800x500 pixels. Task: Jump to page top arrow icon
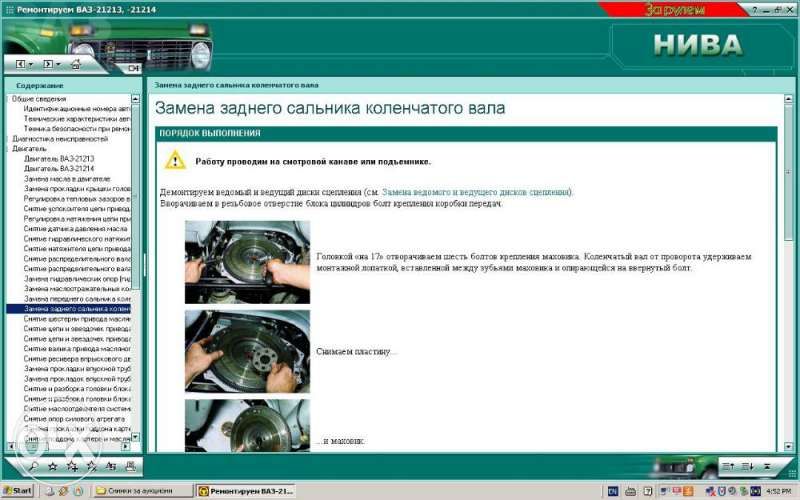(767, 466)
